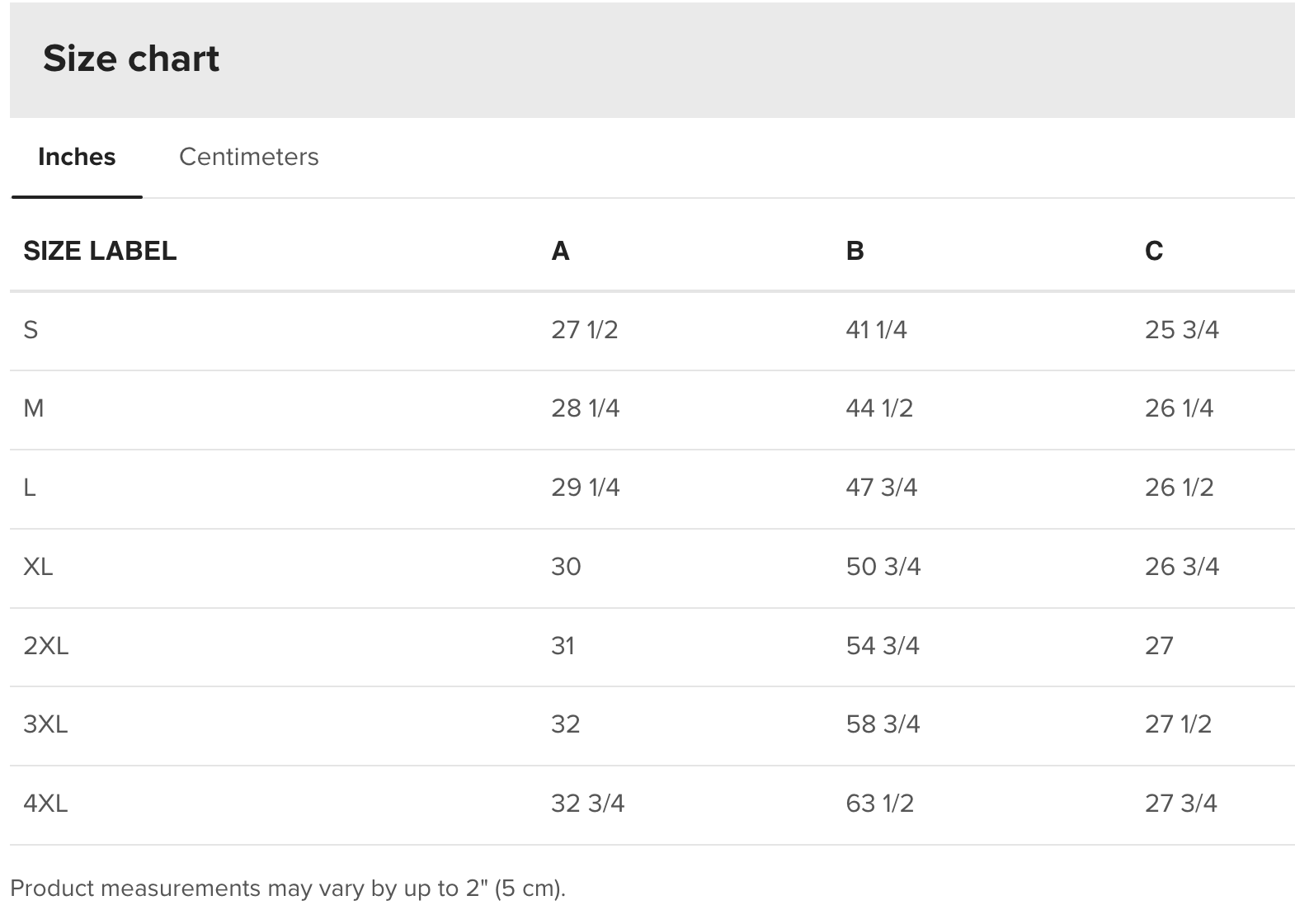Select the Inches tab

[77, 157]
